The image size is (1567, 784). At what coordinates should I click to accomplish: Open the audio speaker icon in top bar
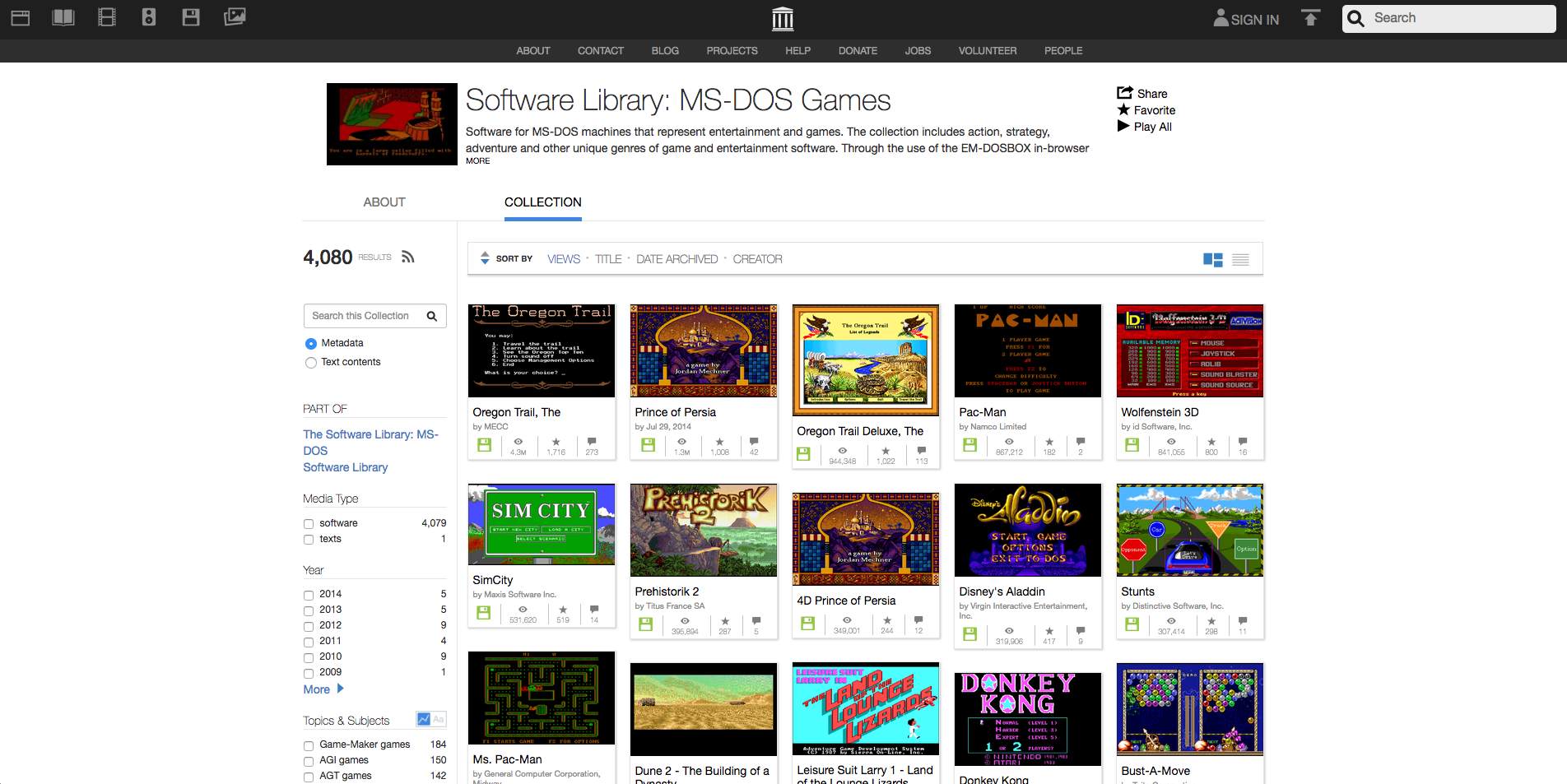[149, 17]
